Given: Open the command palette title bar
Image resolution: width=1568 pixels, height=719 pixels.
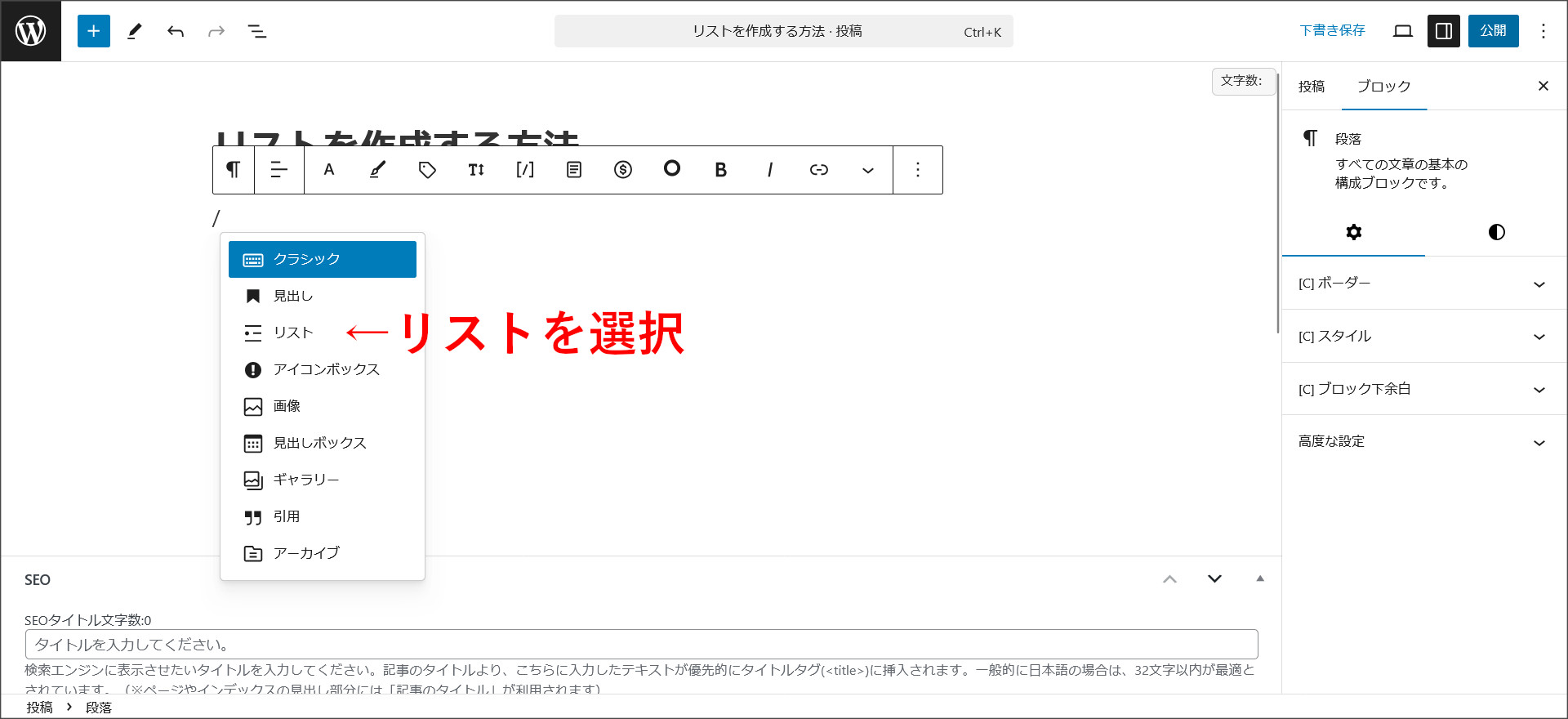Looking at the screenshot, I should (x=784, y=31).
